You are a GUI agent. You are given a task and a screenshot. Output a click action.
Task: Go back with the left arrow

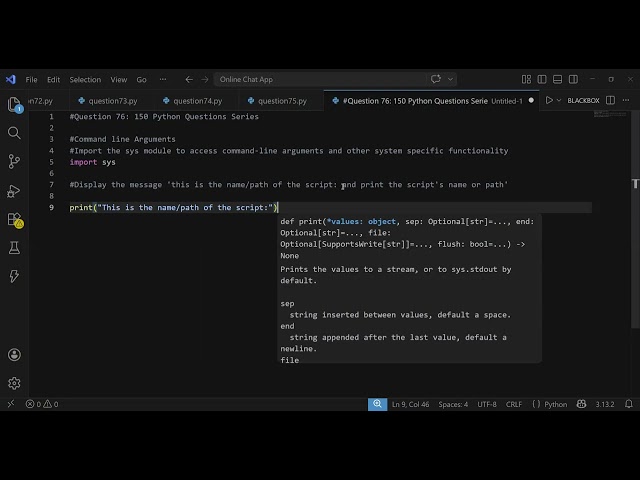pyautogui.click(x=189, y=80)
